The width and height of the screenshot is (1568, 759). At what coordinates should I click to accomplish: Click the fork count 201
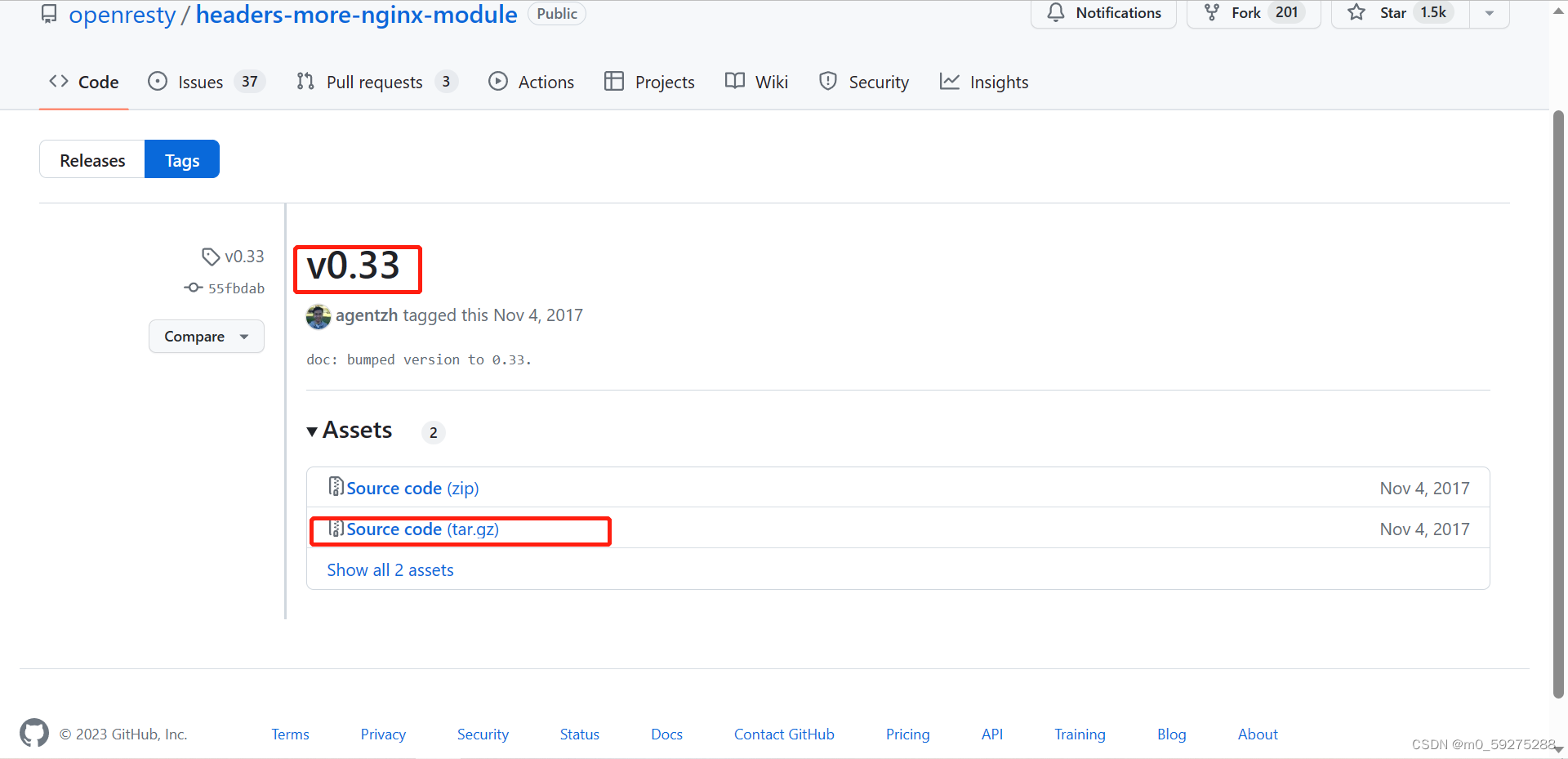pyautogui.click(x=1287, y=13)
